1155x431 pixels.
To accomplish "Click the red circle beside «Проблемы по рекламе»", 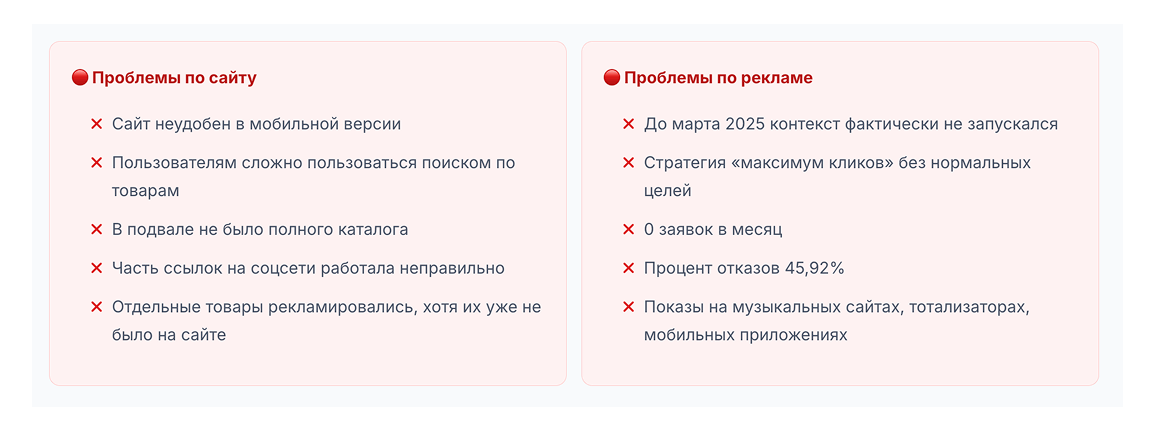I will 612,78.
